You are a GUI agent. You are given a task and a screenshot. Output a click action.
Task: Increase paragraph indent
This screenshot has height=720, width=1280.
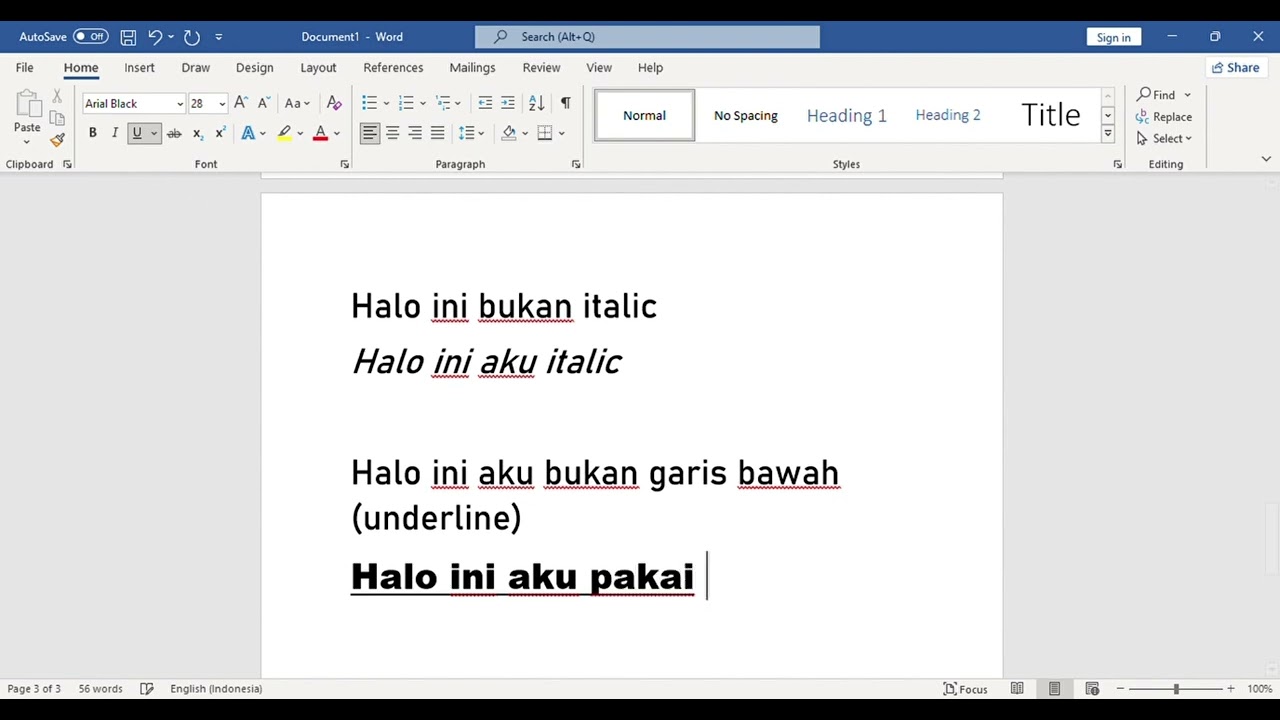(x=508, y=103)
